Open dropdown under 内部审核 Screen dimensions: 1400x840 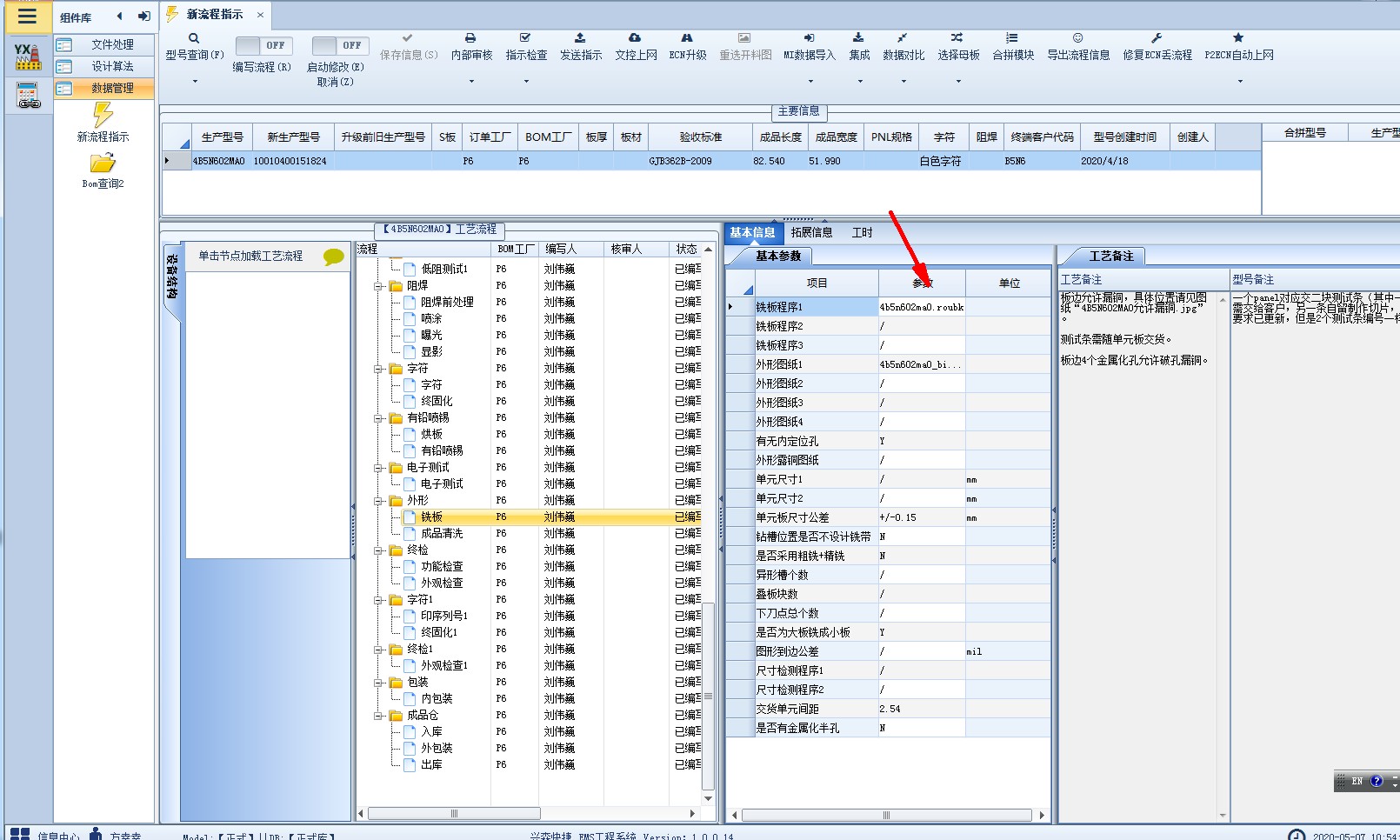click(471, 82)
